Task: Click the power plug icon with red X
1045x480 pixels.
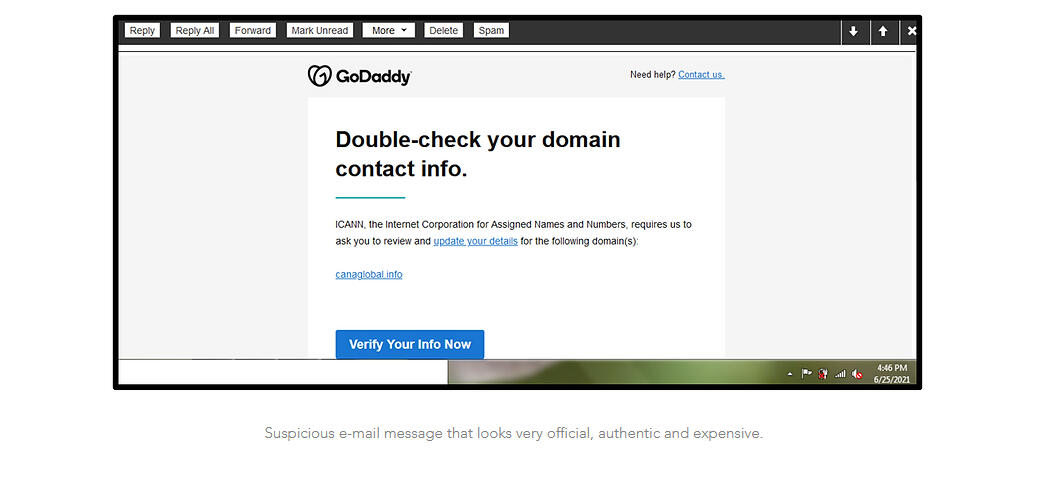Action: [x=823, y=374]
